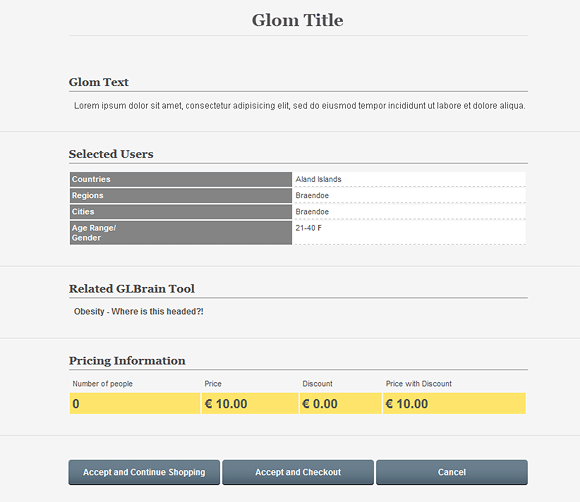Click the Price cell showing € 10.00
This screenshot has height=502, width=580.
[x=250, y=404]
